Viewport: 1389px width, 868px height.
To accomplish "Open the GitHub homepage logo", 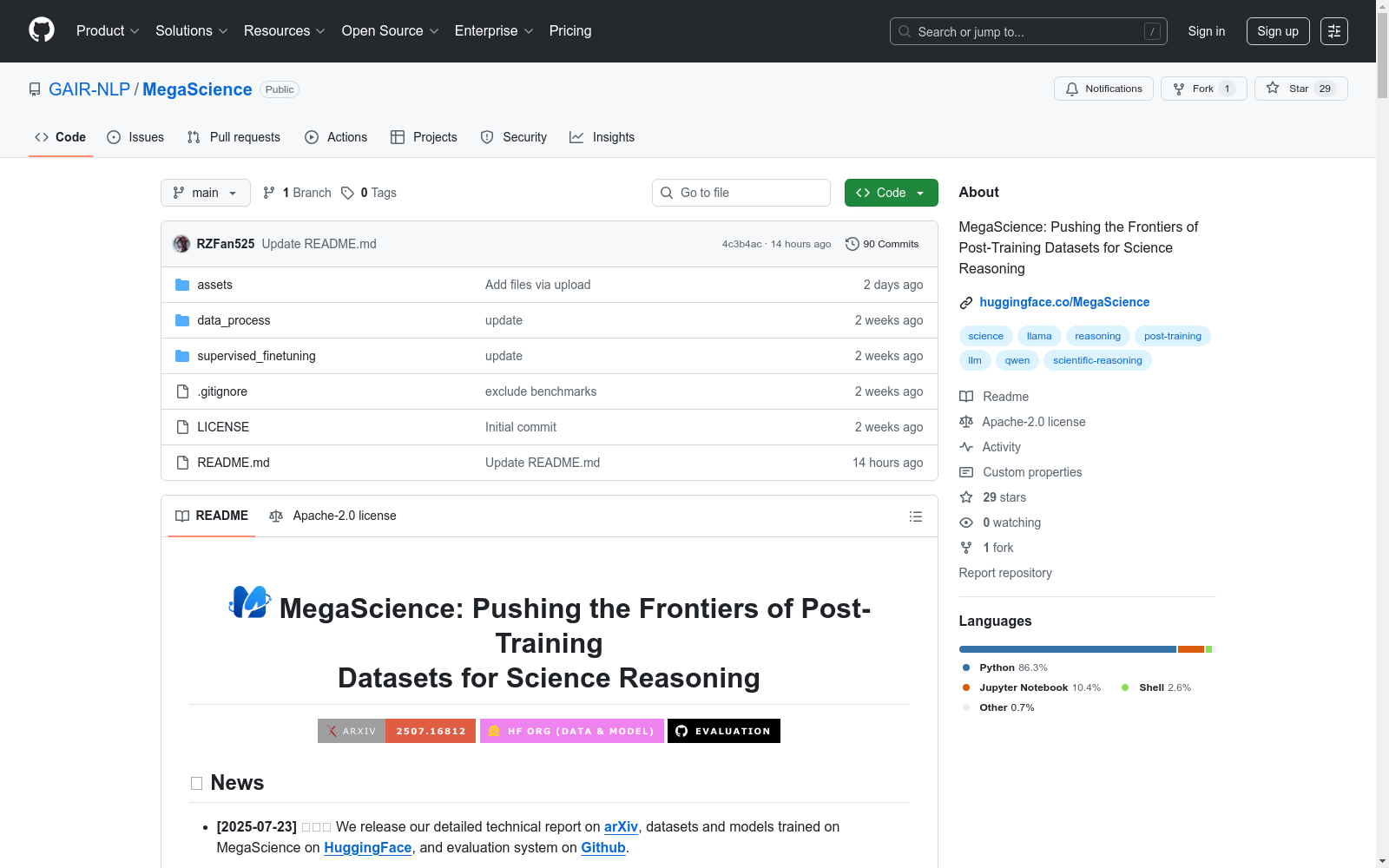I will [42, 30].
